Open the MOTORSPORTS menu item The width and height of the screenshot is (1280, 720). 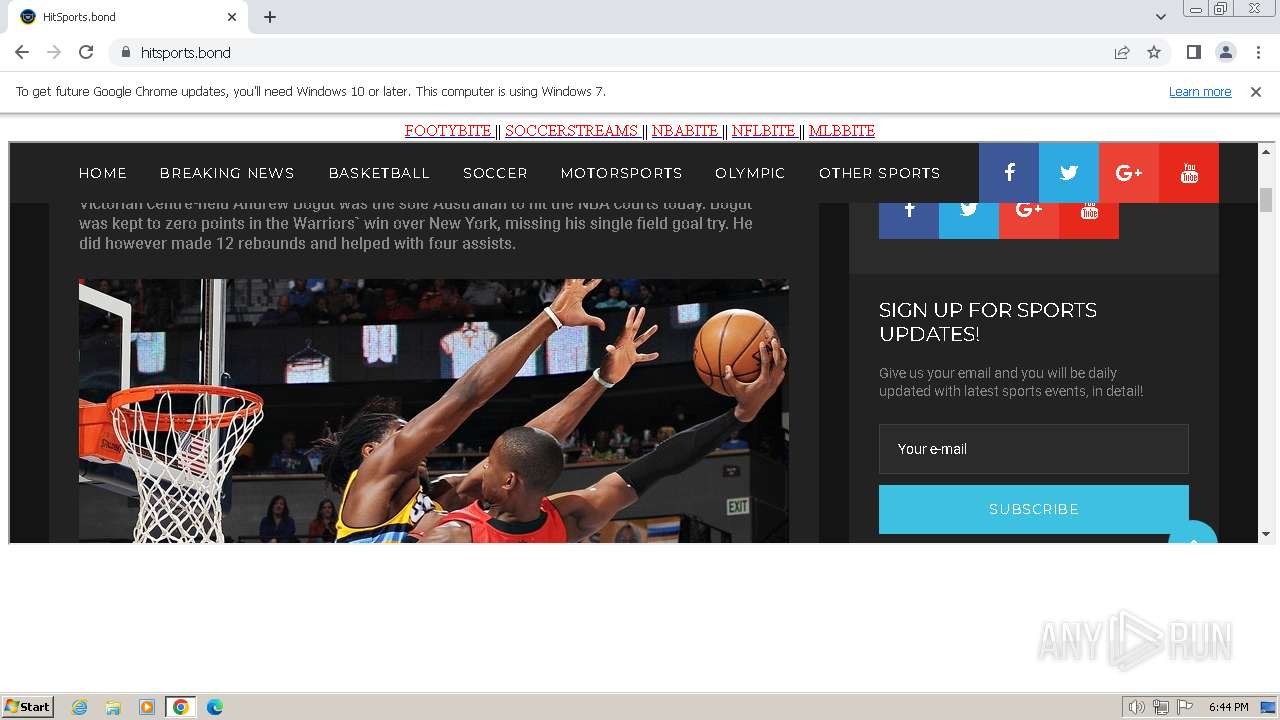[x=621, y=173]
